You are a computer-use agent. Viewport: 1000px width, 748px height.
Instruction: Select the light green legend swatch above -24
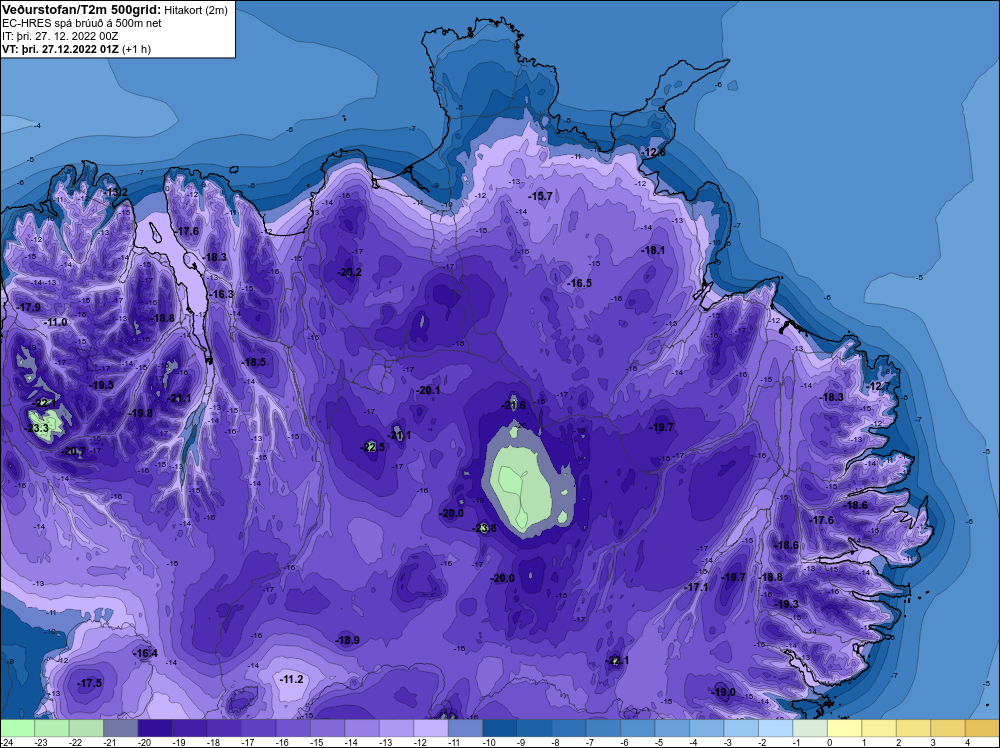point(17,728)
